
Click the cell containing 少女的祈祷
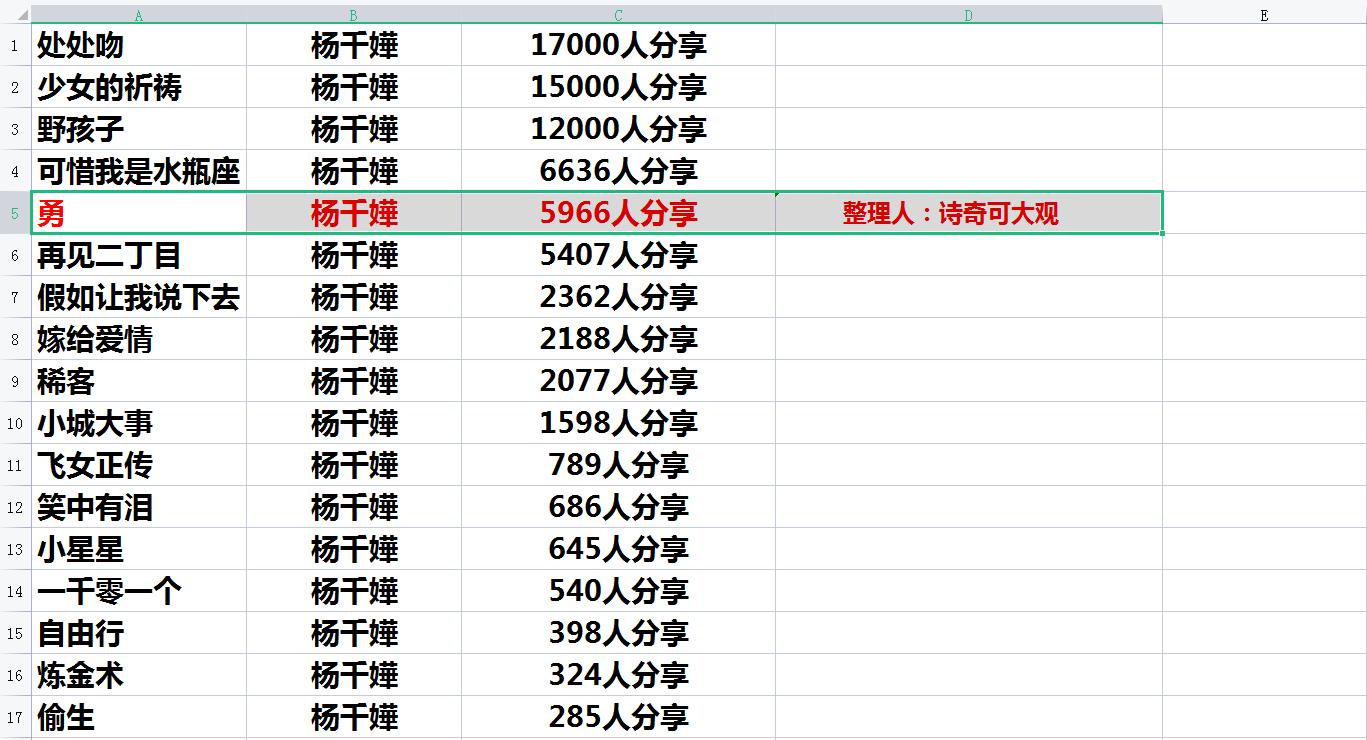point(139,87)
